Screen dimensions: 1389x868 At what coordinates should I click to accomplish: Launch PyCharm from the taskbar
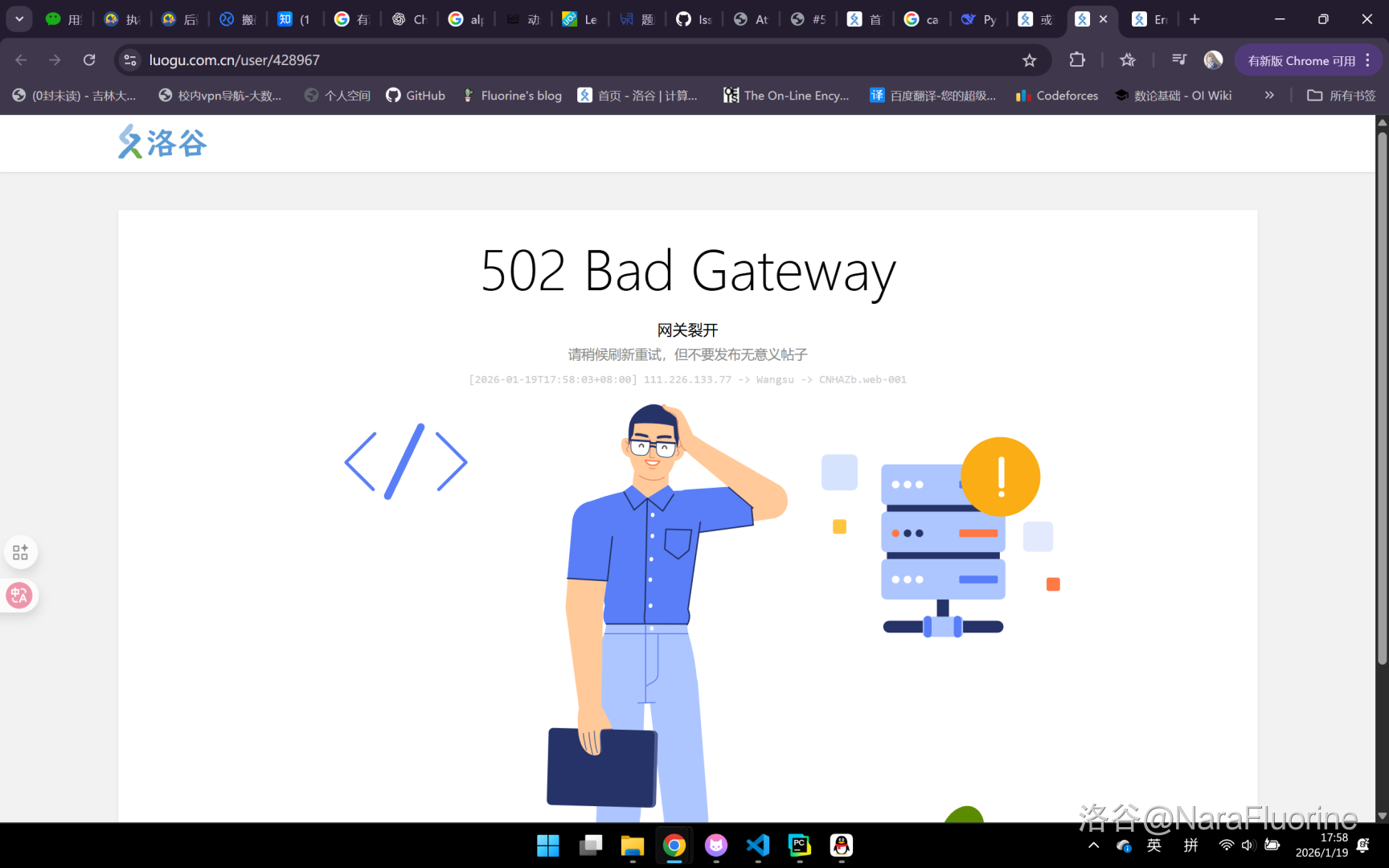tap(799, 845)
